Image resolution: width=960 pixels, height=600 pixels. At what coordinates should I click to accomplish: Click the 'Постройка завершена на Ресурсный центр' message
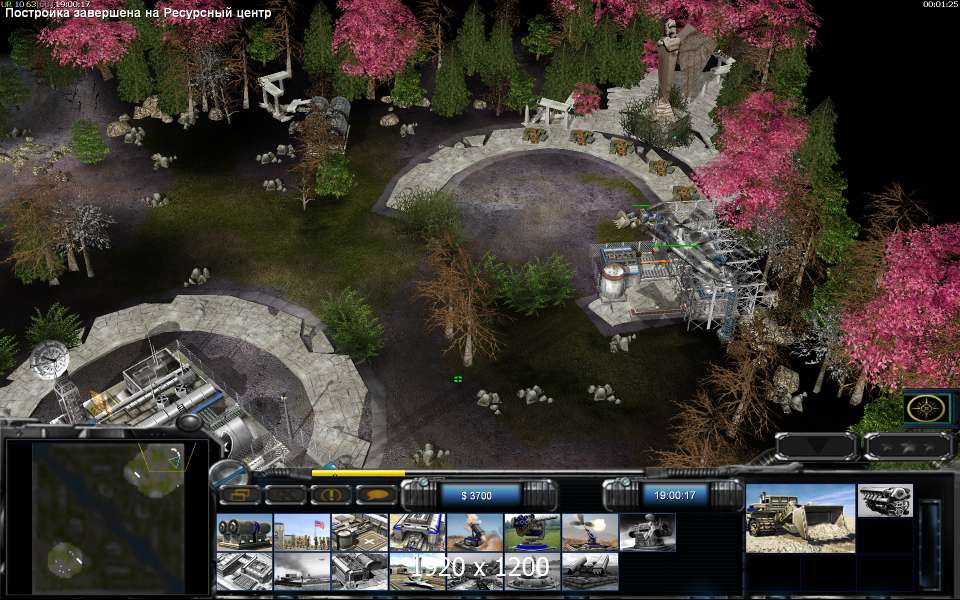[x=138, y=13]
